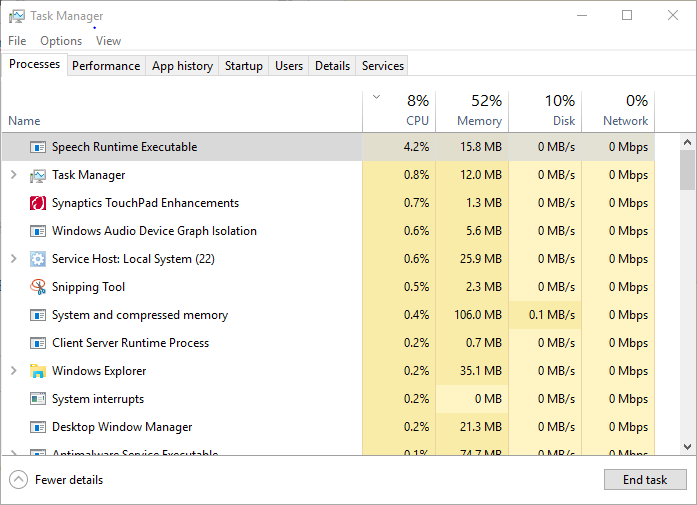Select the Synaptics TouchPad Enhancements row name

145,203
